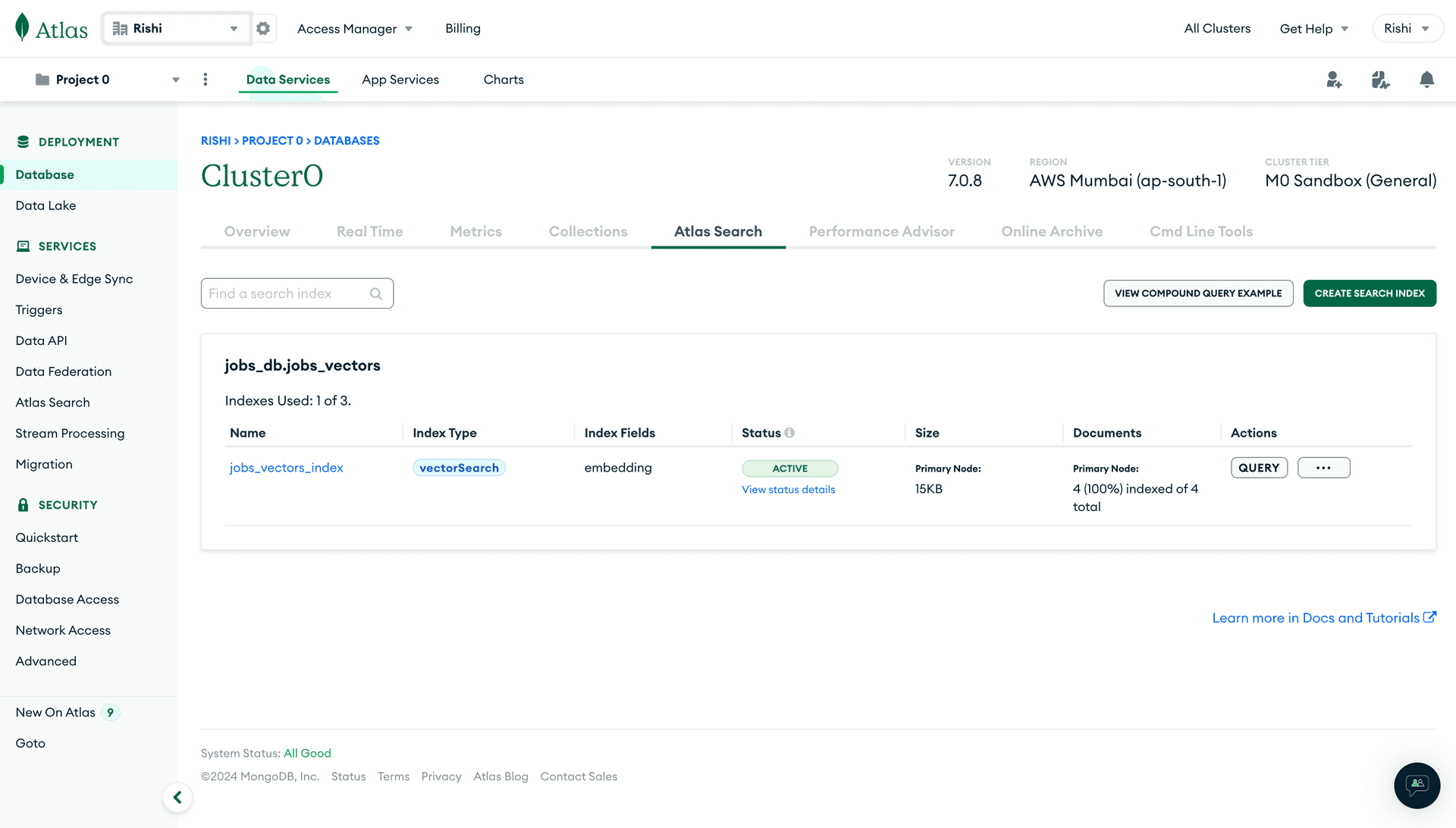Expand the Project 0 selector dropdown
Viewport: 1456px width, 828px height.
point(176,80)
